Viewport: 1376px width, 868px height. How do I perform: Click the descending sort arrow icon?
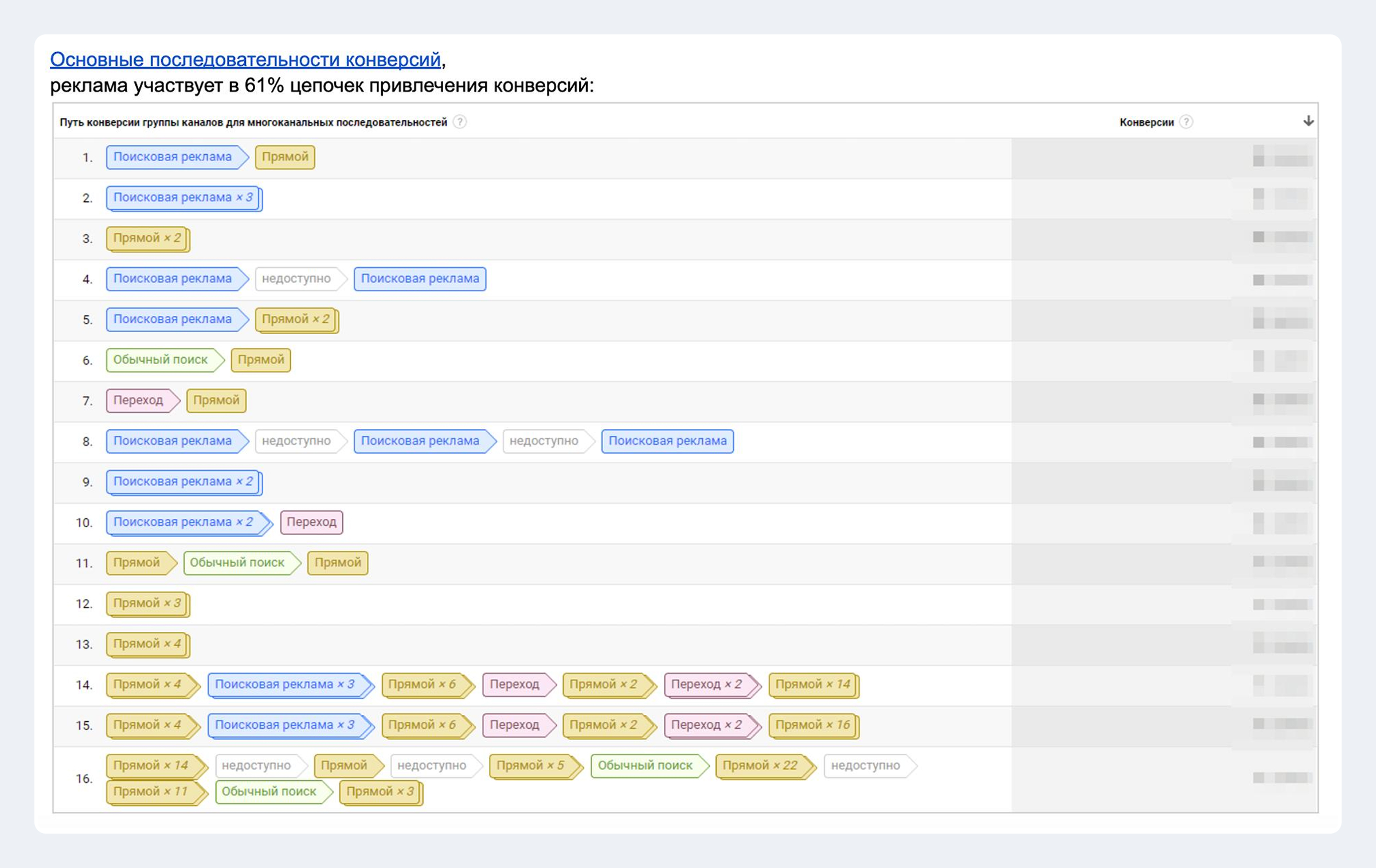coord(1308,121)
